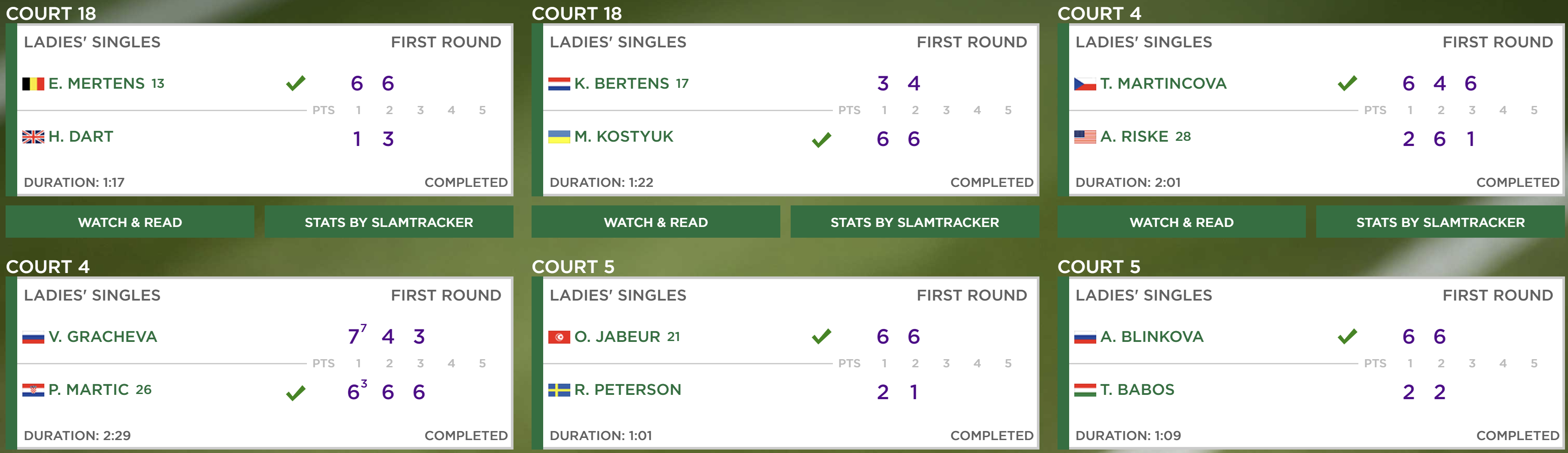Open Stats by Slamtracker for Martincova match
Screen dimensions: 1568x453
(1440, 222)
